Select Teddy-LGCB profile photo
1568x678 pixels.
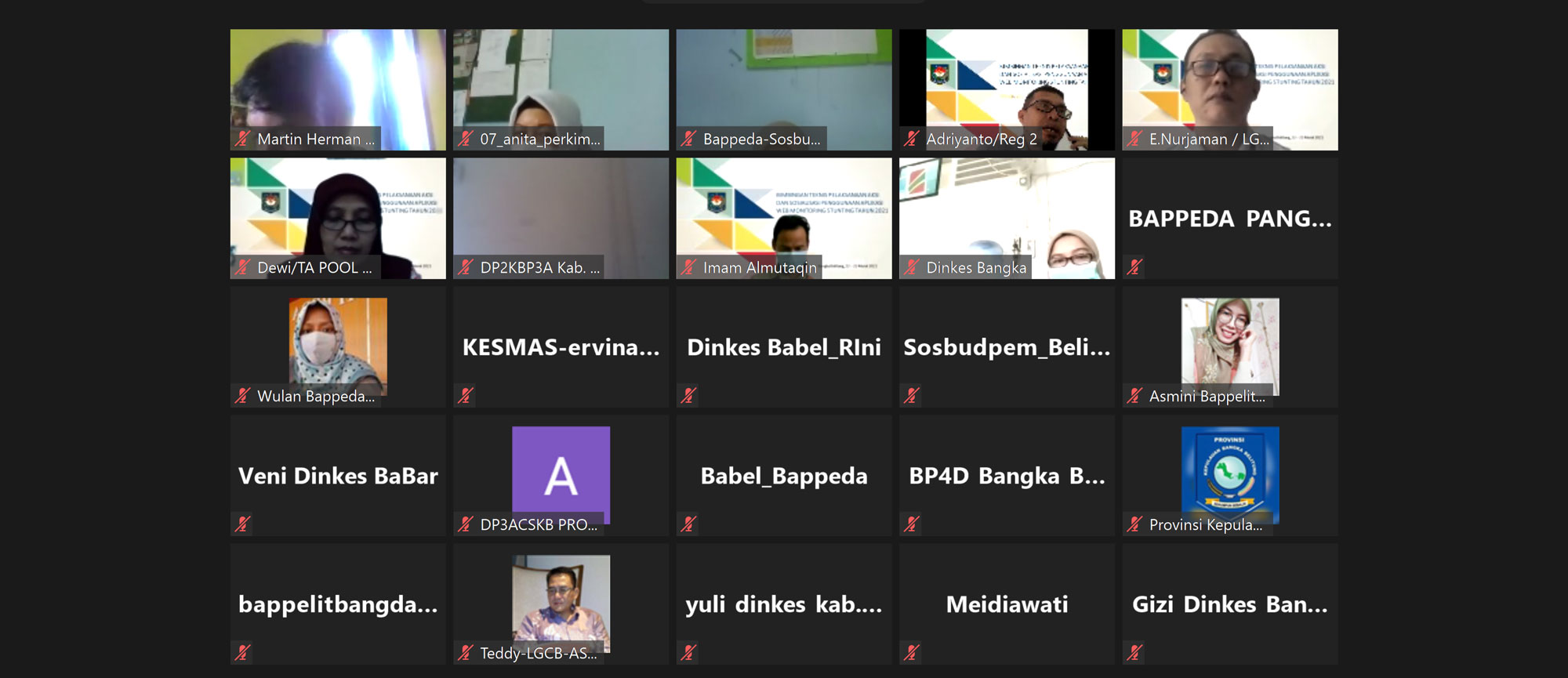click(x=561, y=600)
